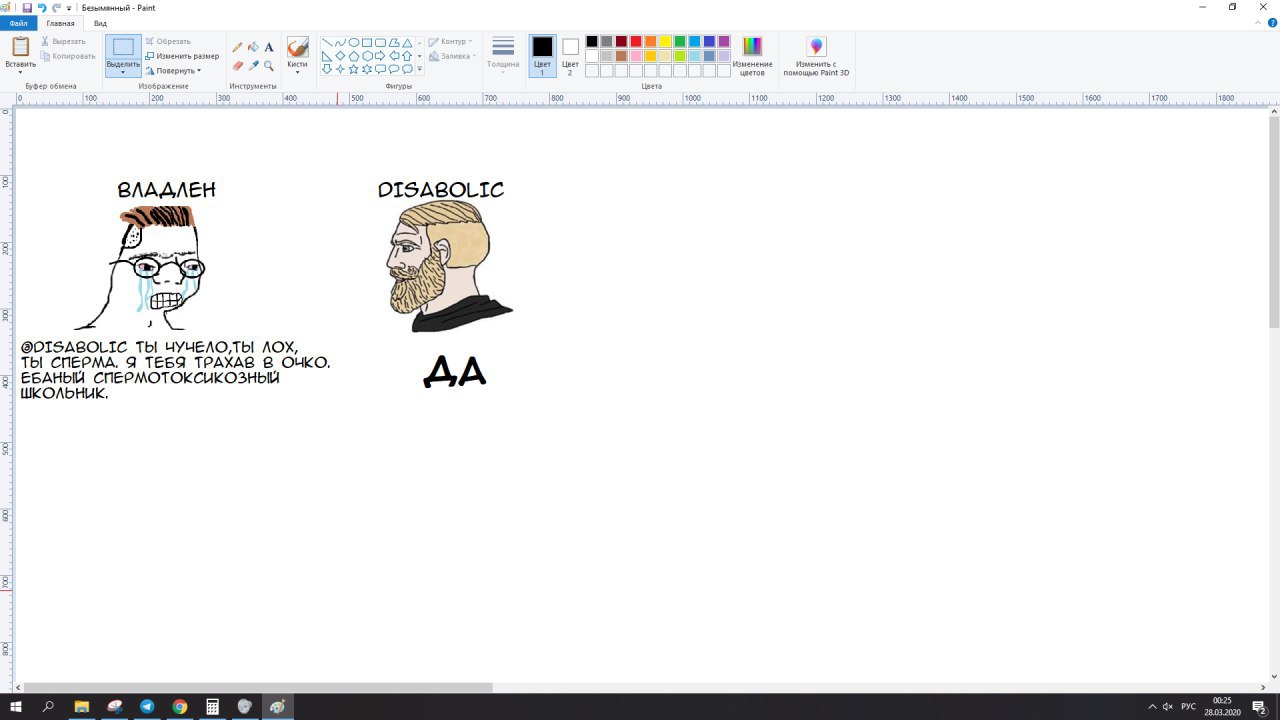Switch to the Home (Главная) tab
Viewport: 1280px width, 720px height.
tap(60, 23)
